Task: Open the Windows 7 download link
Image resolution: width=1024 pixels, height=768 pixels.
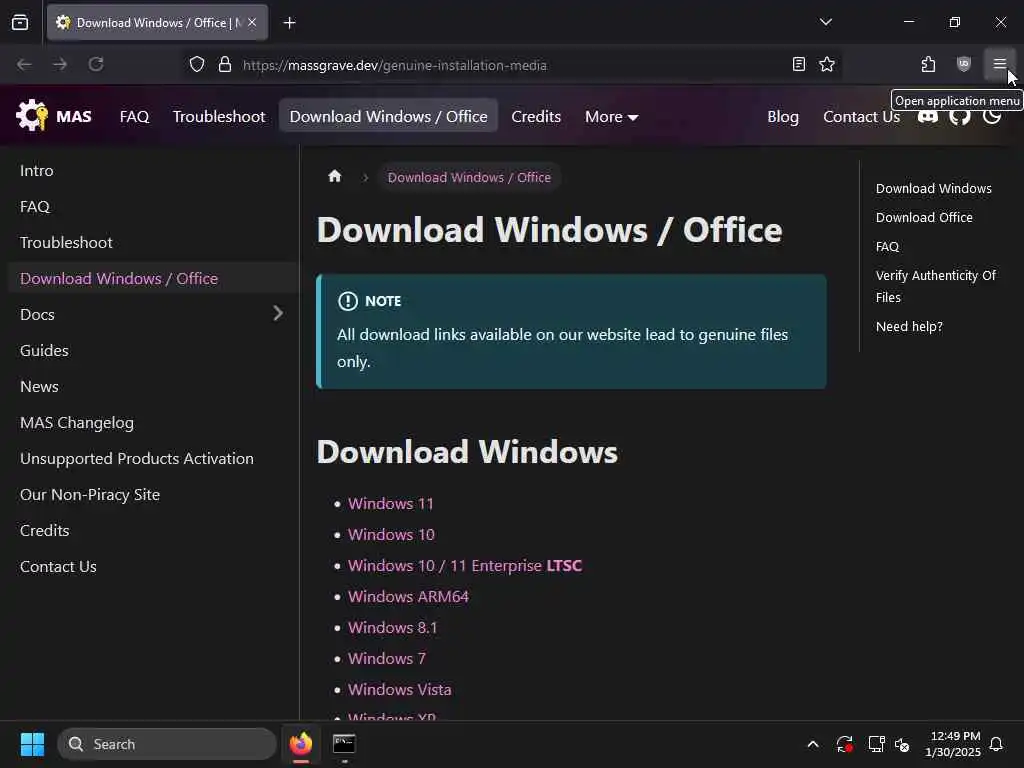Action: pyautogui.click(x=387, y=658)
